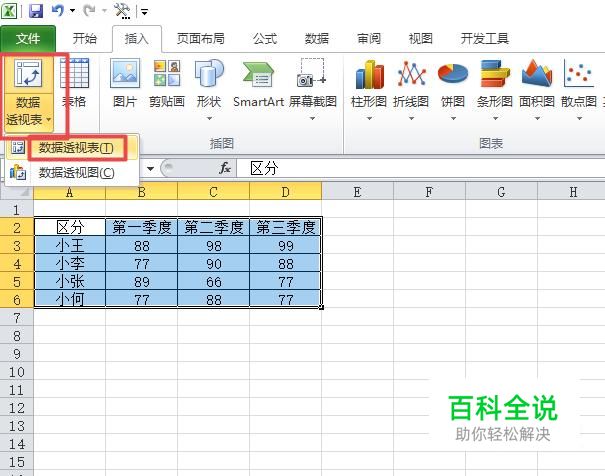This screenshot has width=605, height=476.
Task: Insert a SmartArt graphic
Action: coord(258,83)
